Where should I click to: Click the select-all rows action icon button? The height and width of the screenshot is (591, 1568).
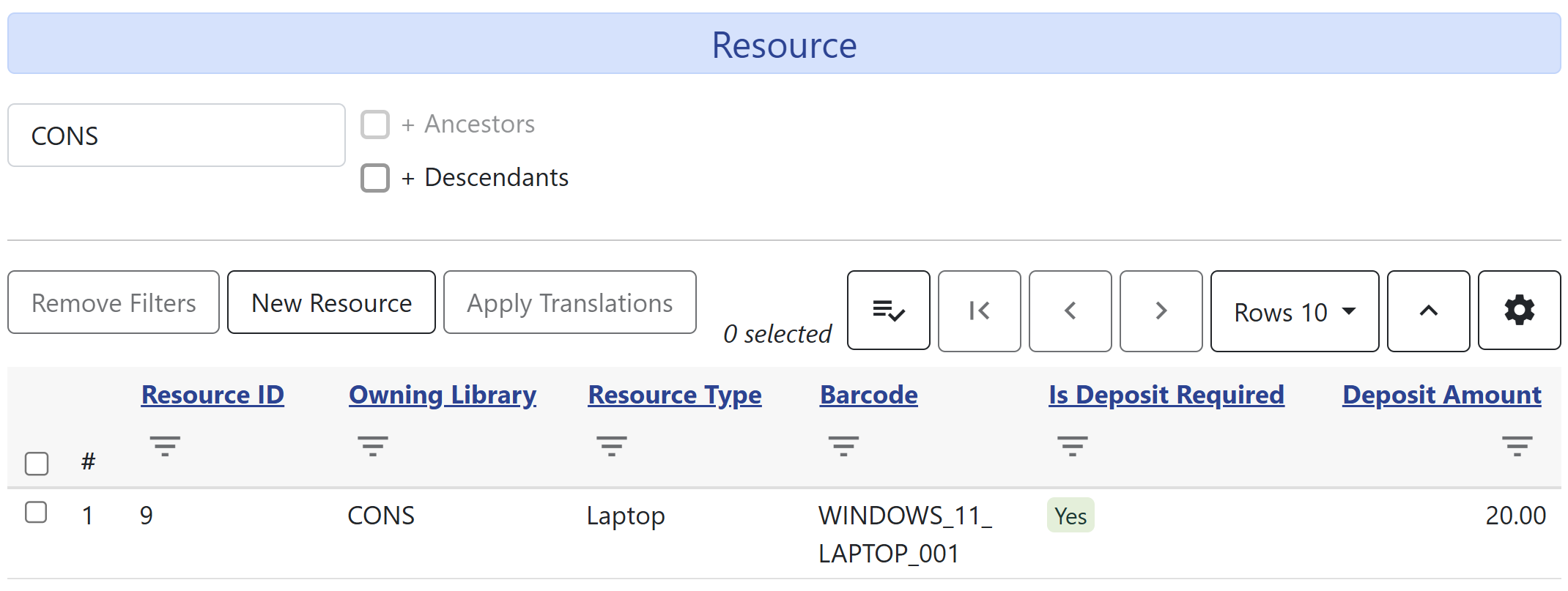click(x=888, y=311)
